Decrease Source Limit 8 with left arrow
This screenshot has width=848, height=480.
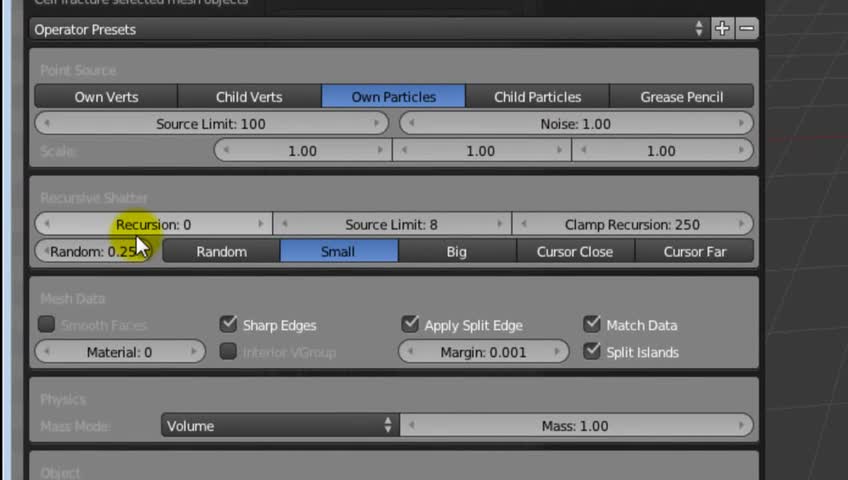coord(284,224)
